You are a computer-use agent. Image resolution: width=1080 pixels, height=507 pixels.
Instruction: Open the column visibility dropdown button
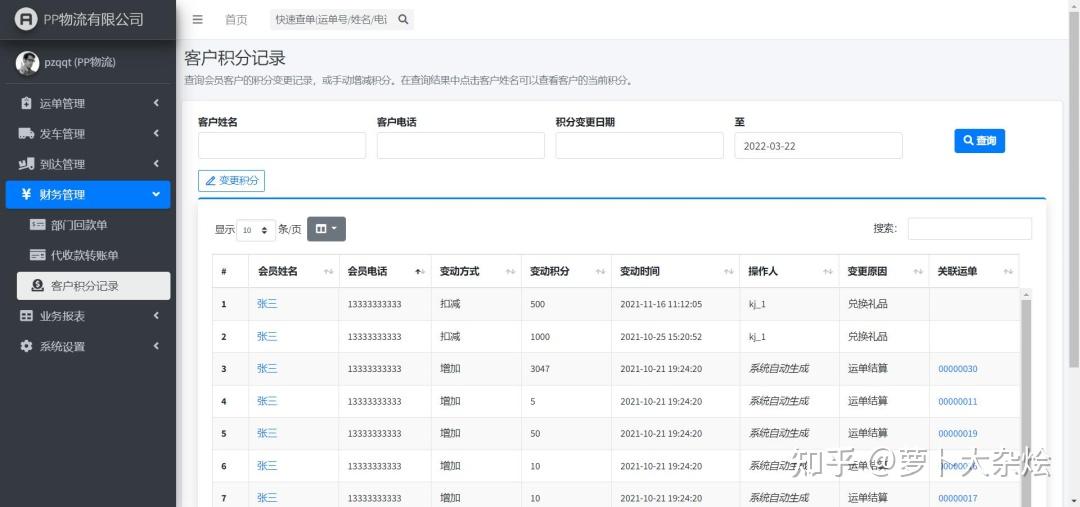click(x=326, y=229)
